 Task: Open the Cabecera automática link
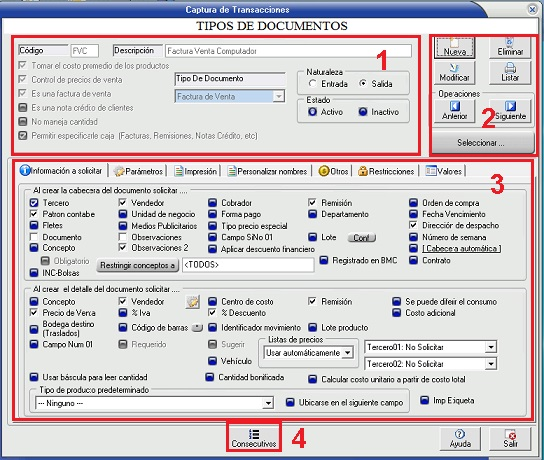(x=461, y=248)
